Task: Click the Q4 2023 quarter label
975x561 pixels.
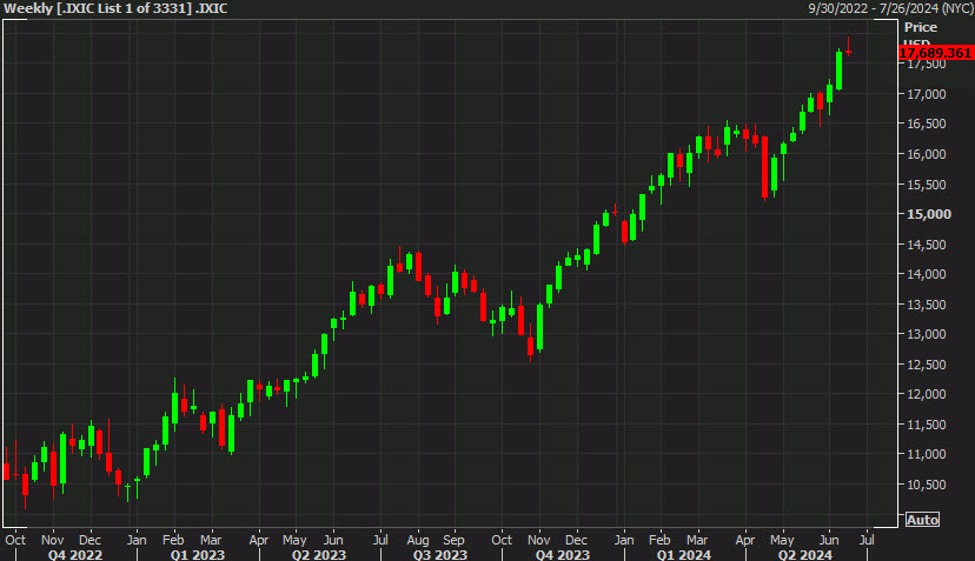Action: click(x=562, y=554)
